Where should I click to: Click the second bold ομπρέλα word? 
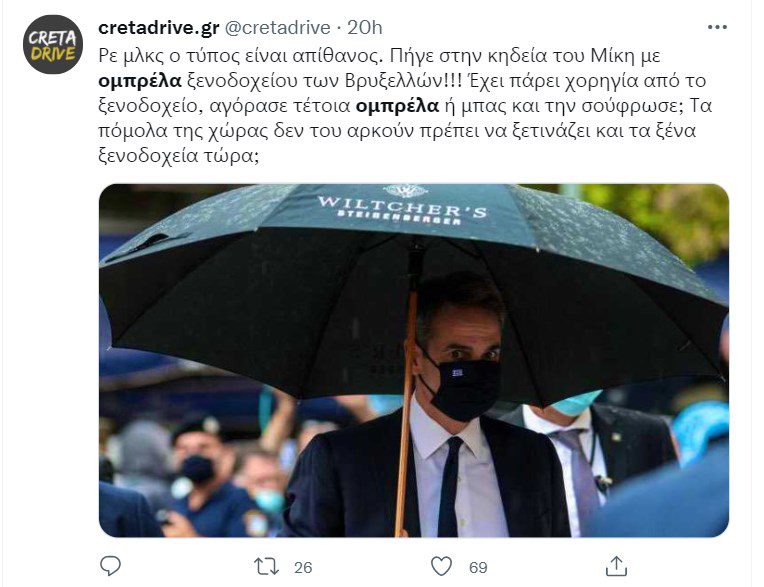pyautogui.click(x=398, y=106)
